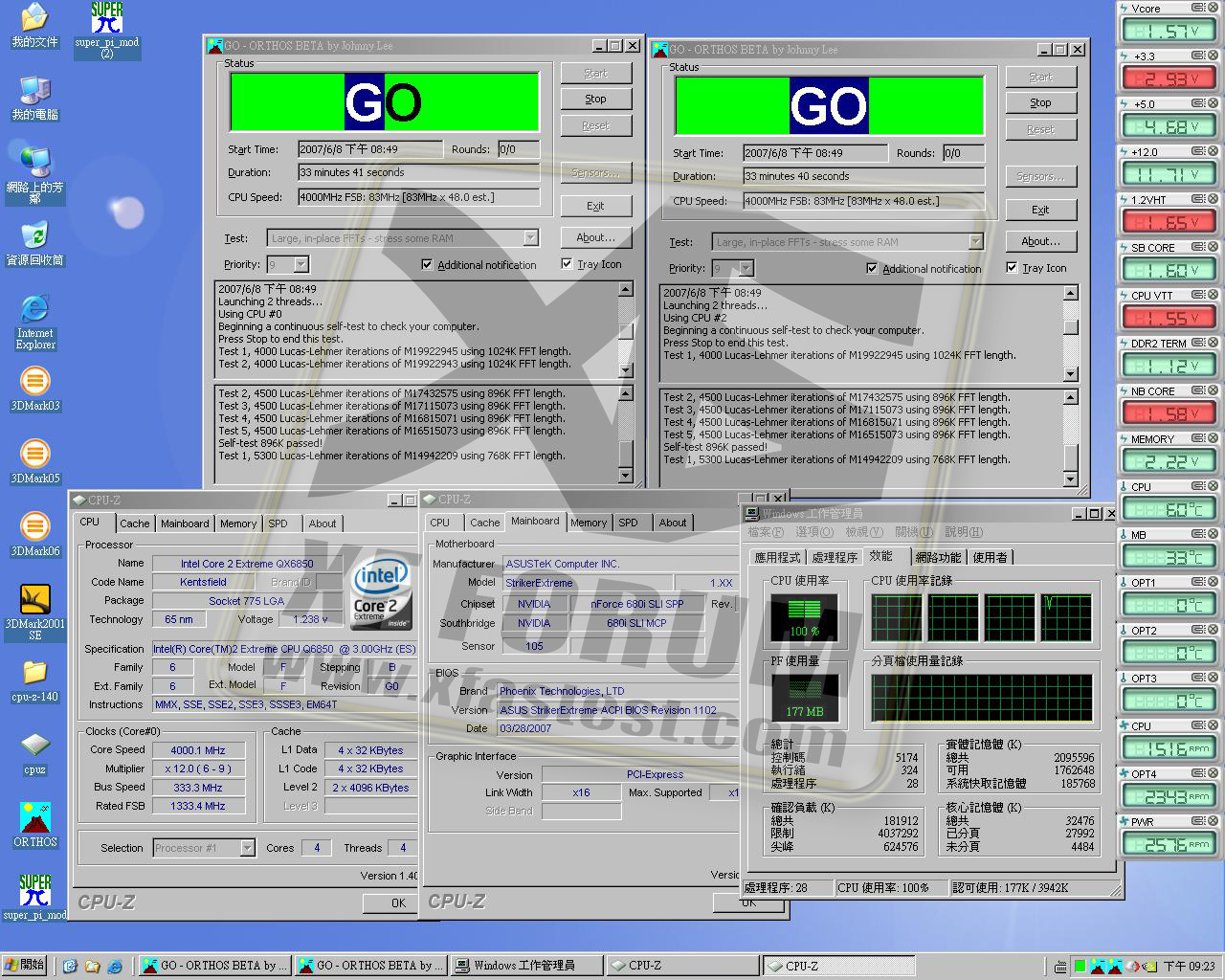Click the +5.0 voltage monitor gadget
Screen dimensions: 1225x980
pos(1169,120)
